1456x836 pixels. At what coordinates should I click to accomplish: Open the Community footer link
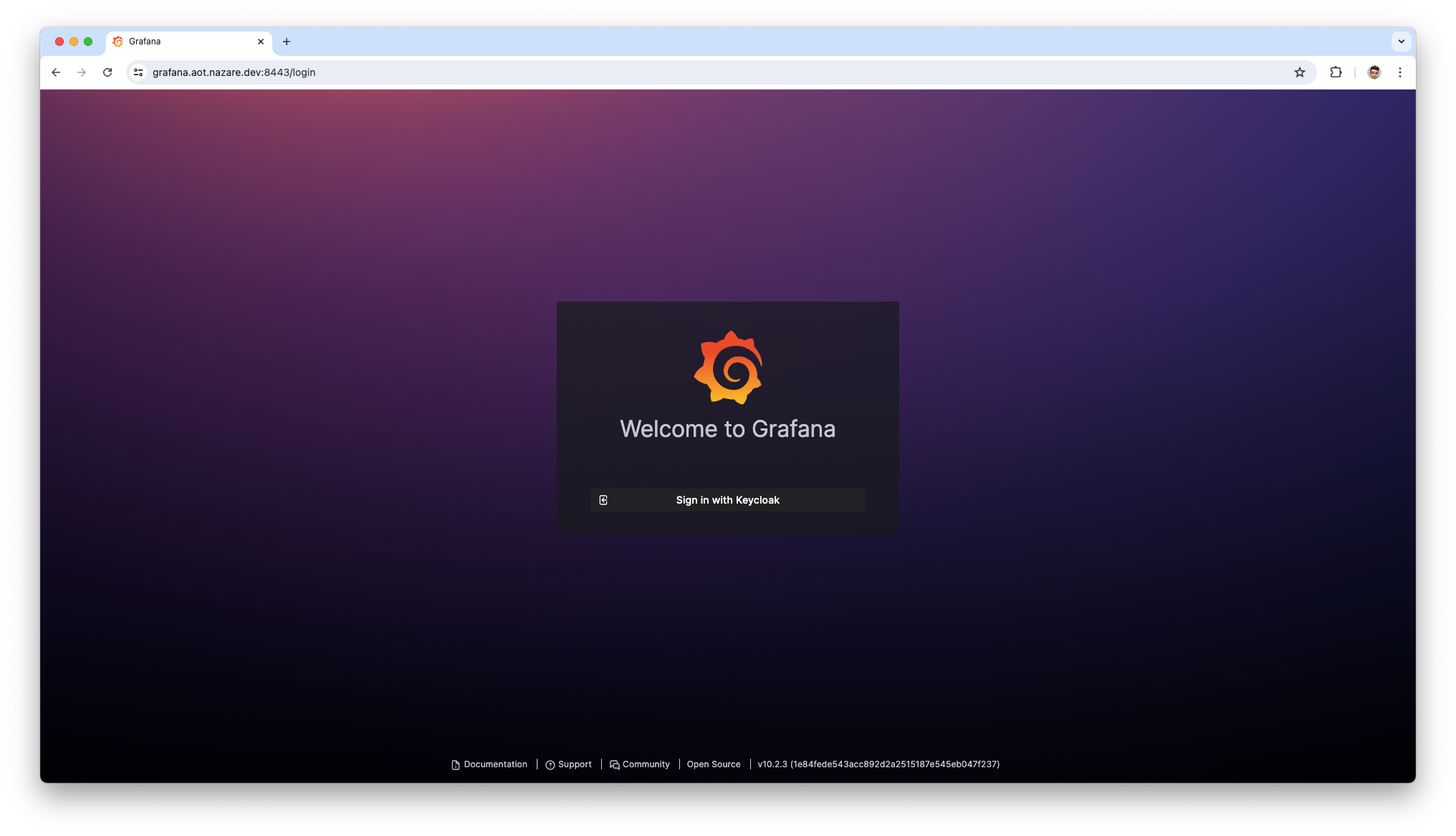(639, 764)
